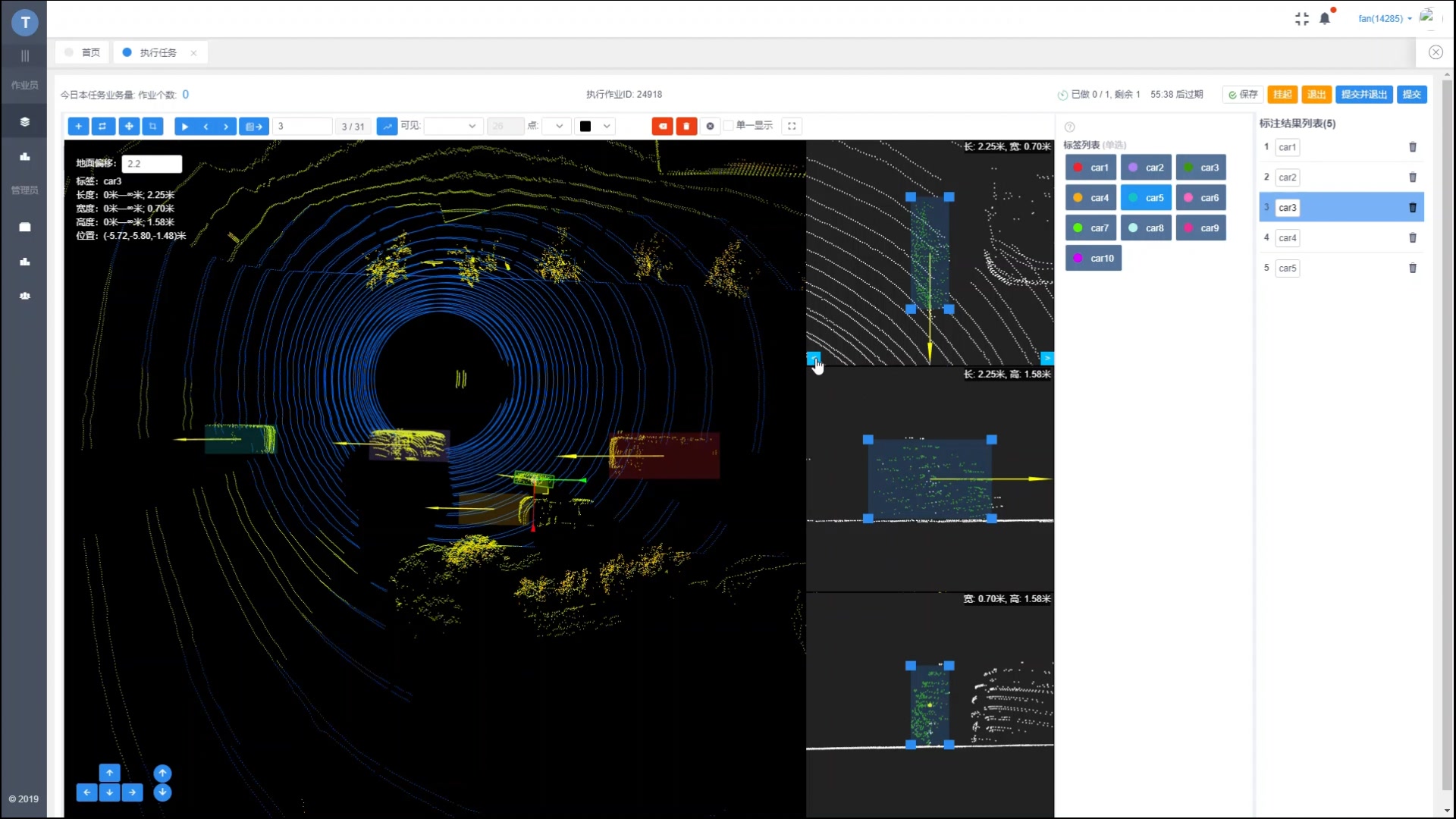1456x819 pixels.
Task: Click the move crosshair tool icon
Action: coord(129,126)
